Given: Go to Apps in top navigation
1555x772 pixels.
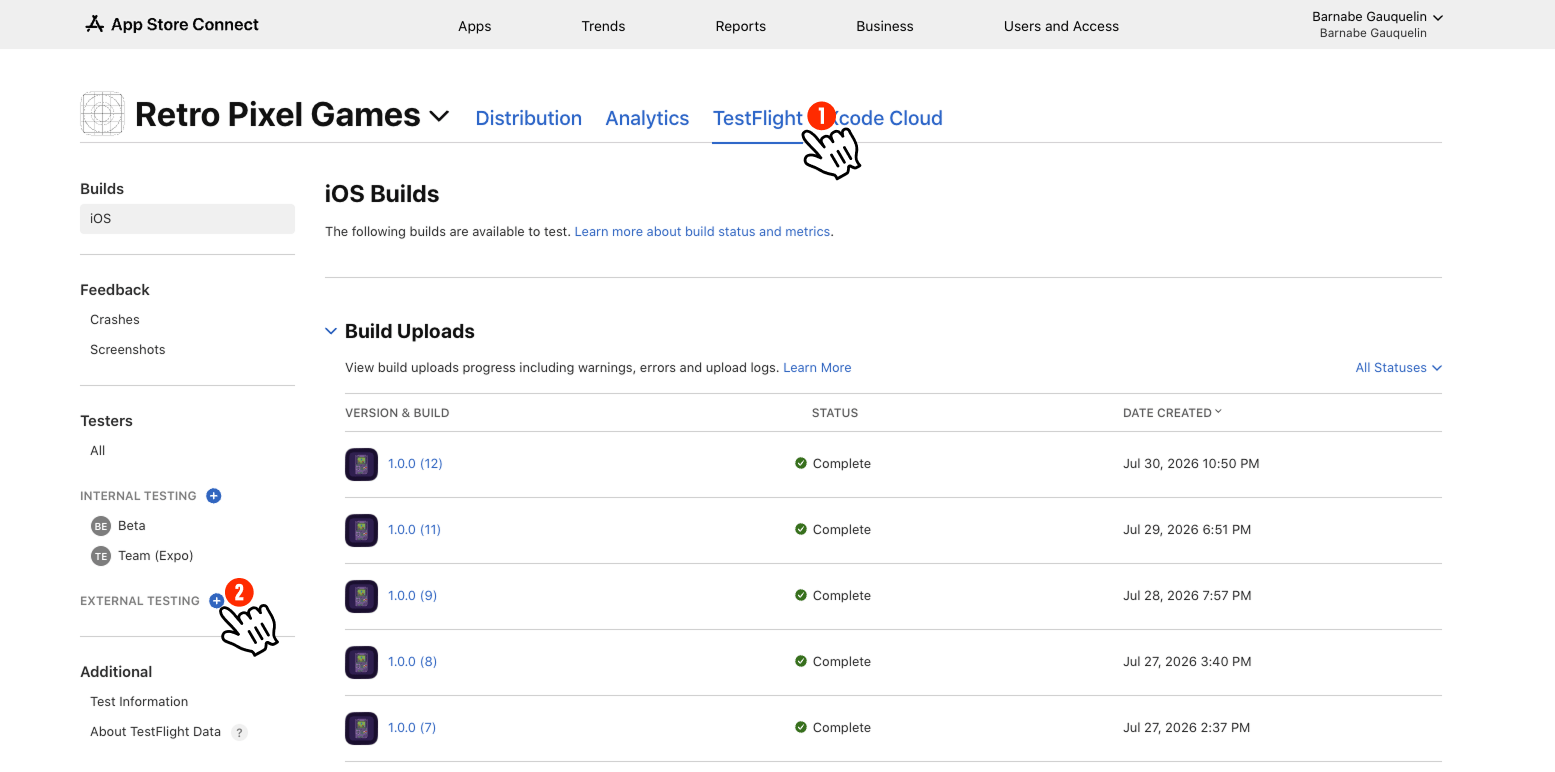Looking at the screenshot, I should [475, 26].
